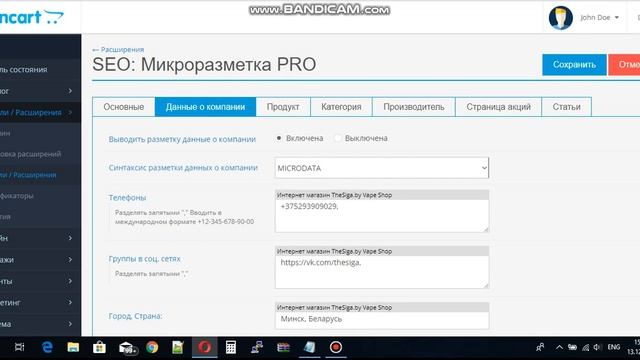Image resolution: width=640 pixels, height=360 pixels.
Task: Open the MICRODATA syntax dropdown
Action: pyautogui.click(x=382, y=168)
